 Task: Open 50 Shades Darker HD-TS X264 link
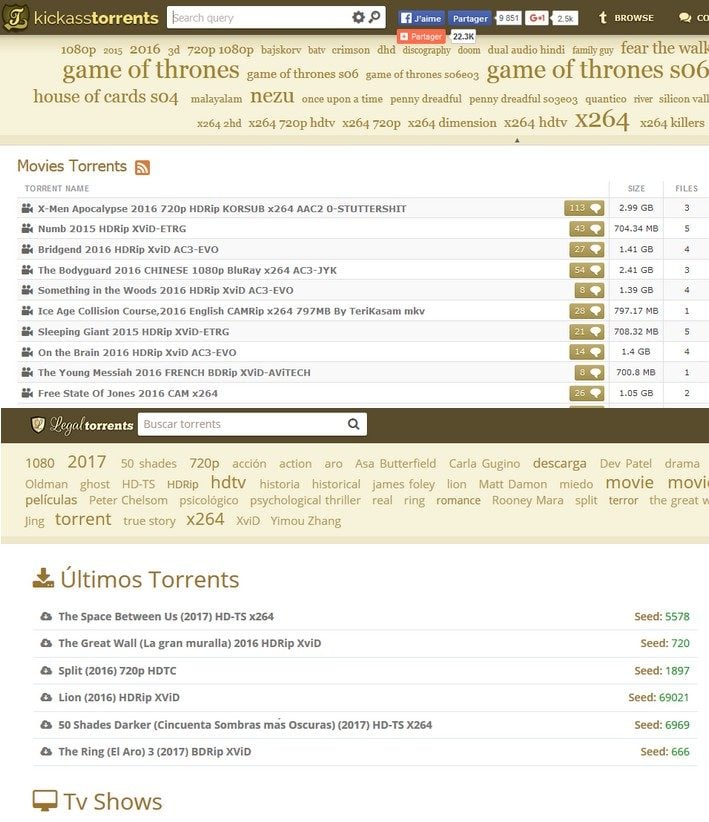(x=245, y=724)
